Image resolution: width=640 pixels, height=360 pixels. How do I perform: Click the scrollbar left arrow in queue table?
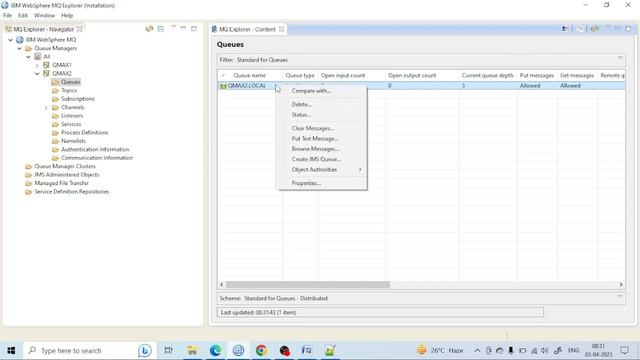[x=222, y=284]
